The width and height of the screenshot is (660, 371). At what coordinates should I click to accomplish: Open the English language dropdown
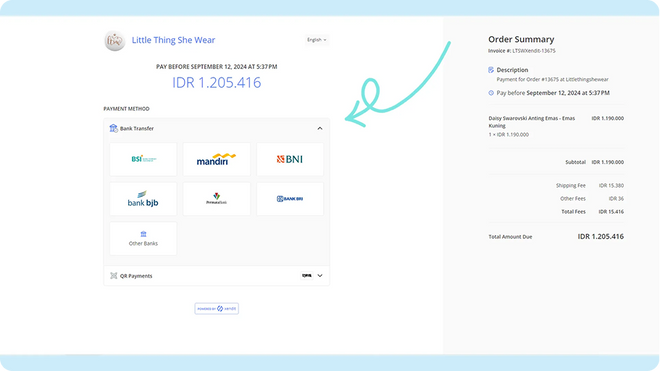[x=317, y=40]
